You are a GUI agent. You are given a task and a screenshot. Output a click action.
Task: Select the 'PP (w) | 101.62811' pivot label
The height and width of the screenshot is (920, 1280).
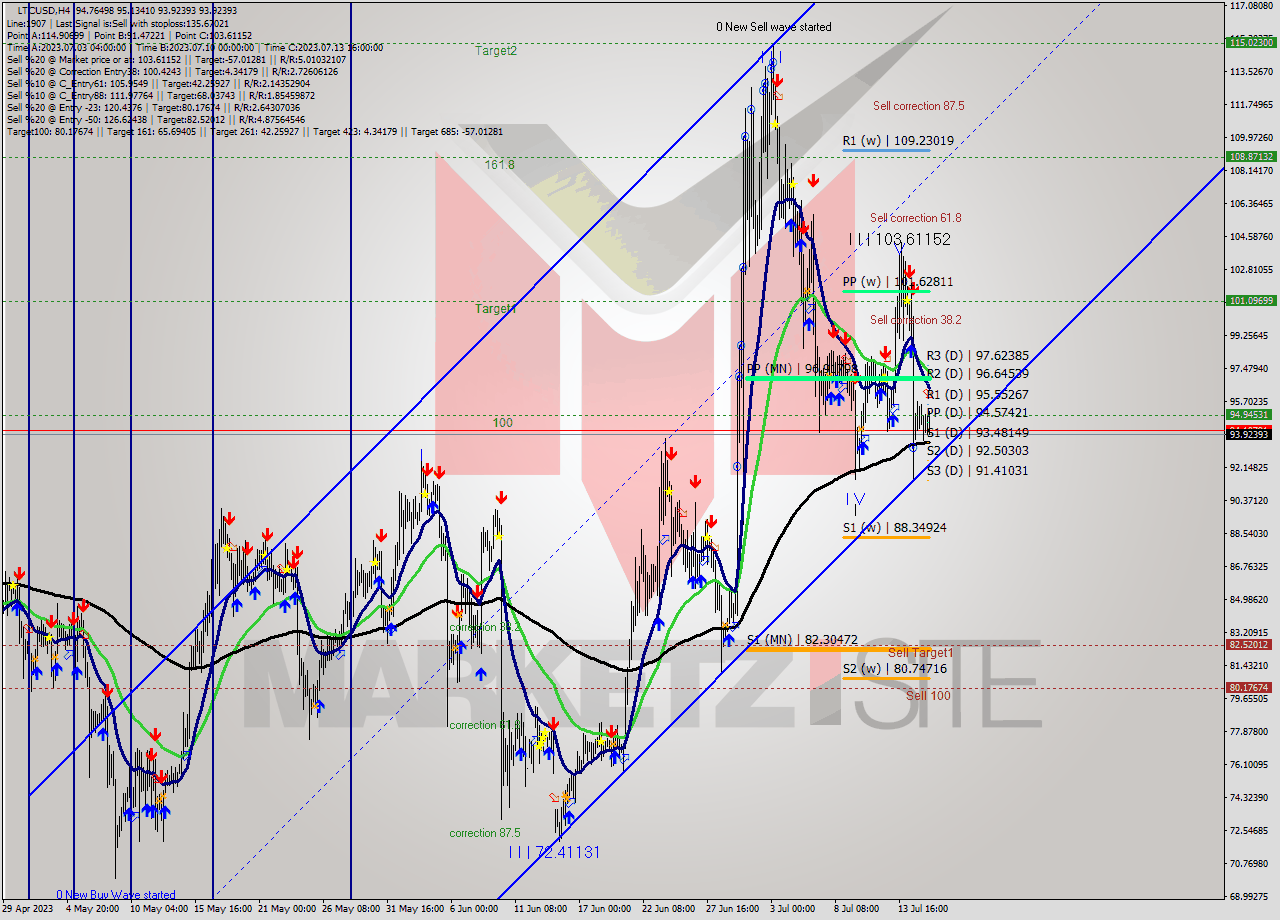897,282
